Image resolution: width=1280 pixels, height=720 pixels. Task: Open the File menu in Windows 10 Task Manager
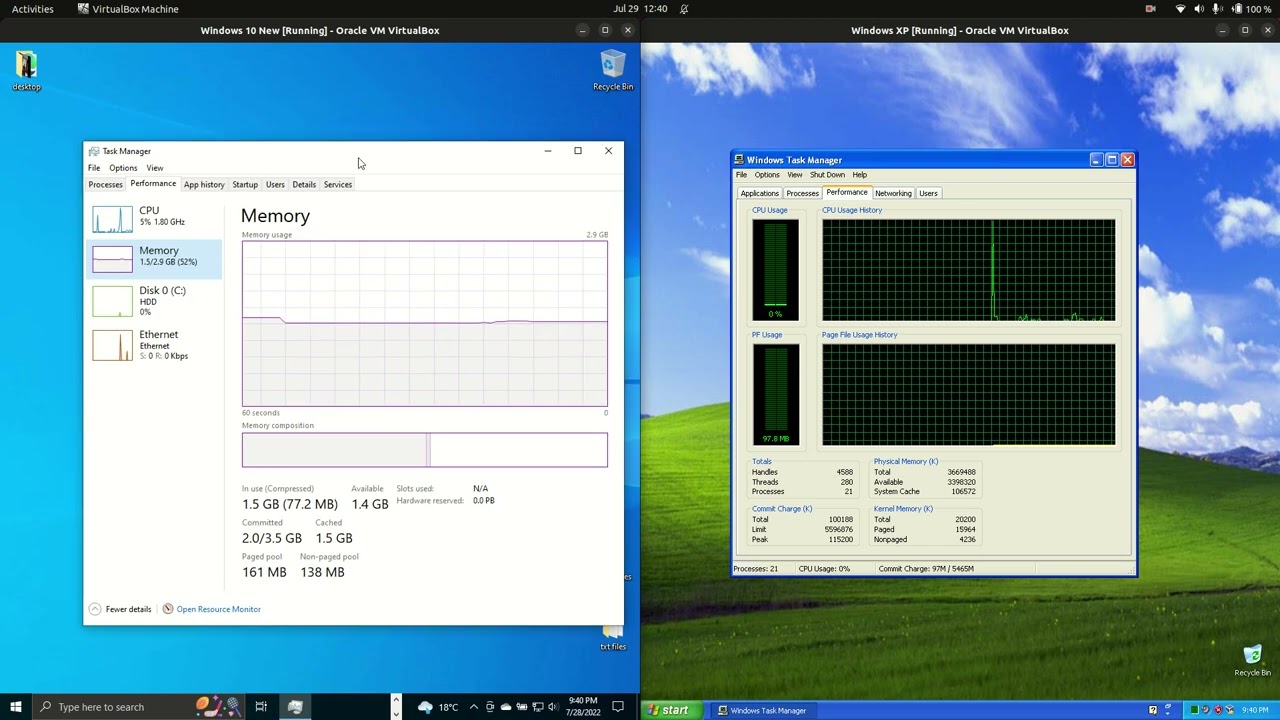(94, 168)
